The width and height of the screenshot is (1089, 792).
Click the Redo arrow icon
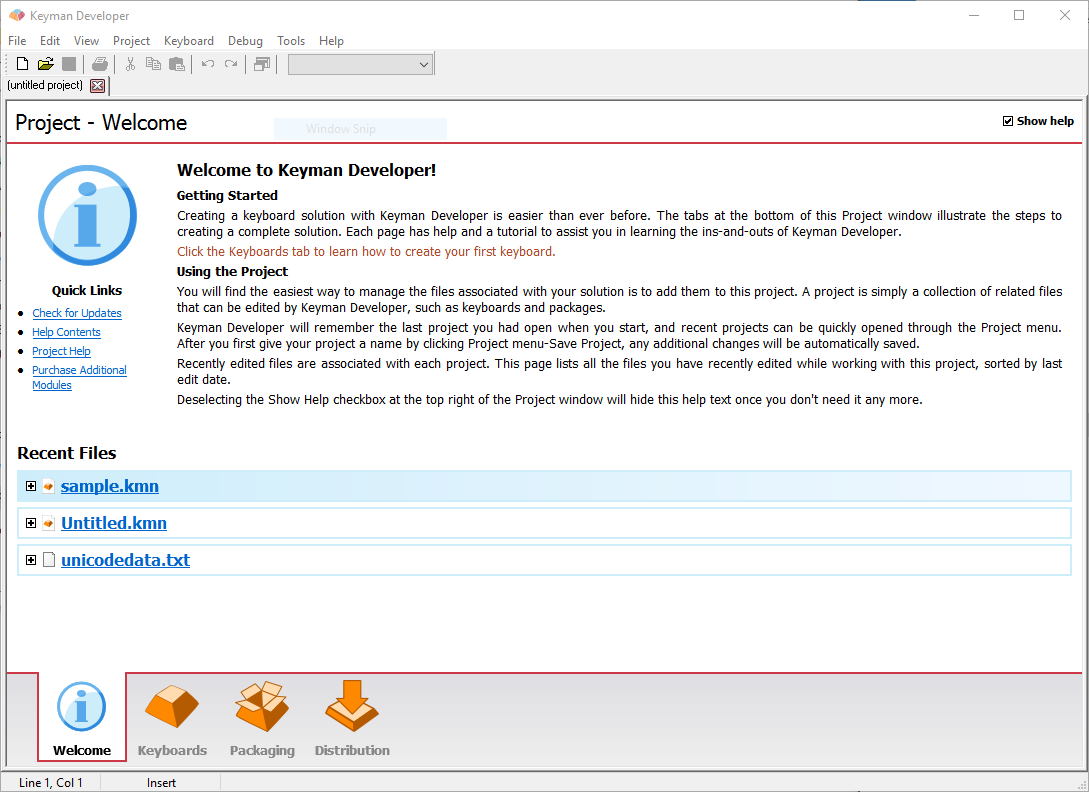click(231, 64)
